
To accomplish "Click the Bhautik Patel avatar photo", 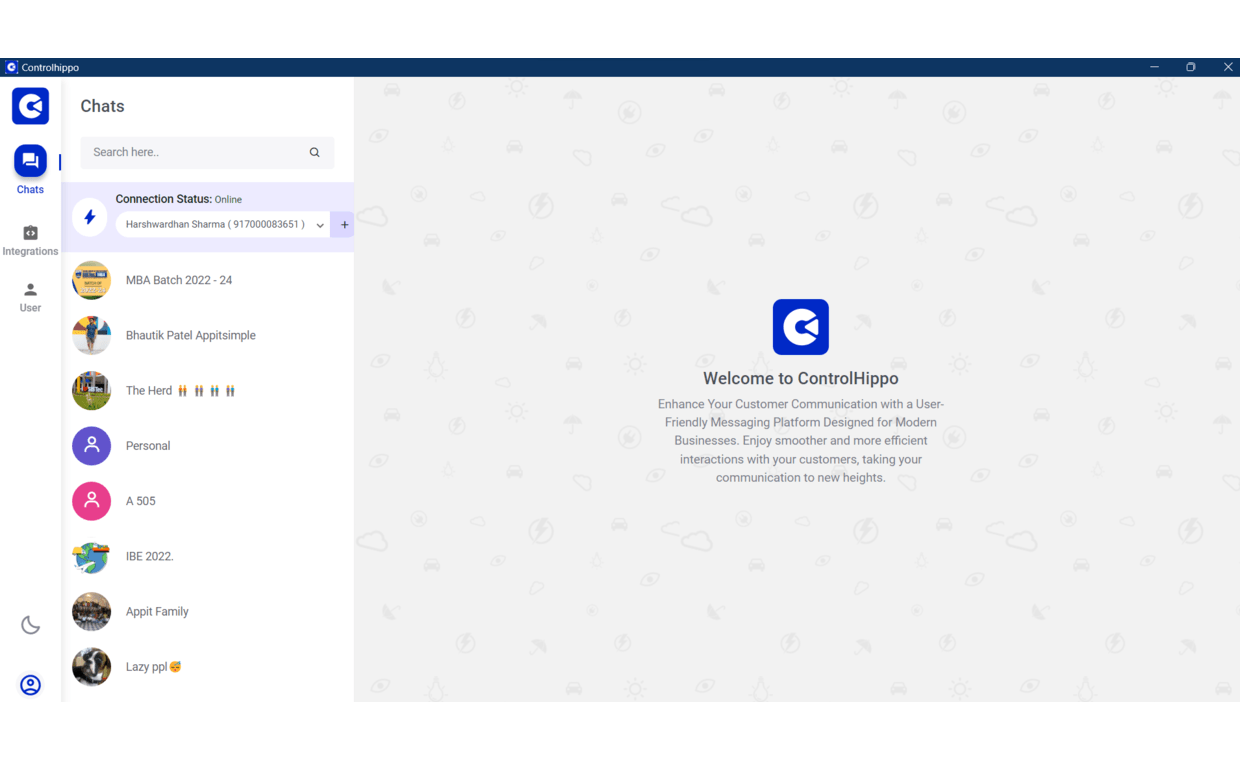I will 91,336.
